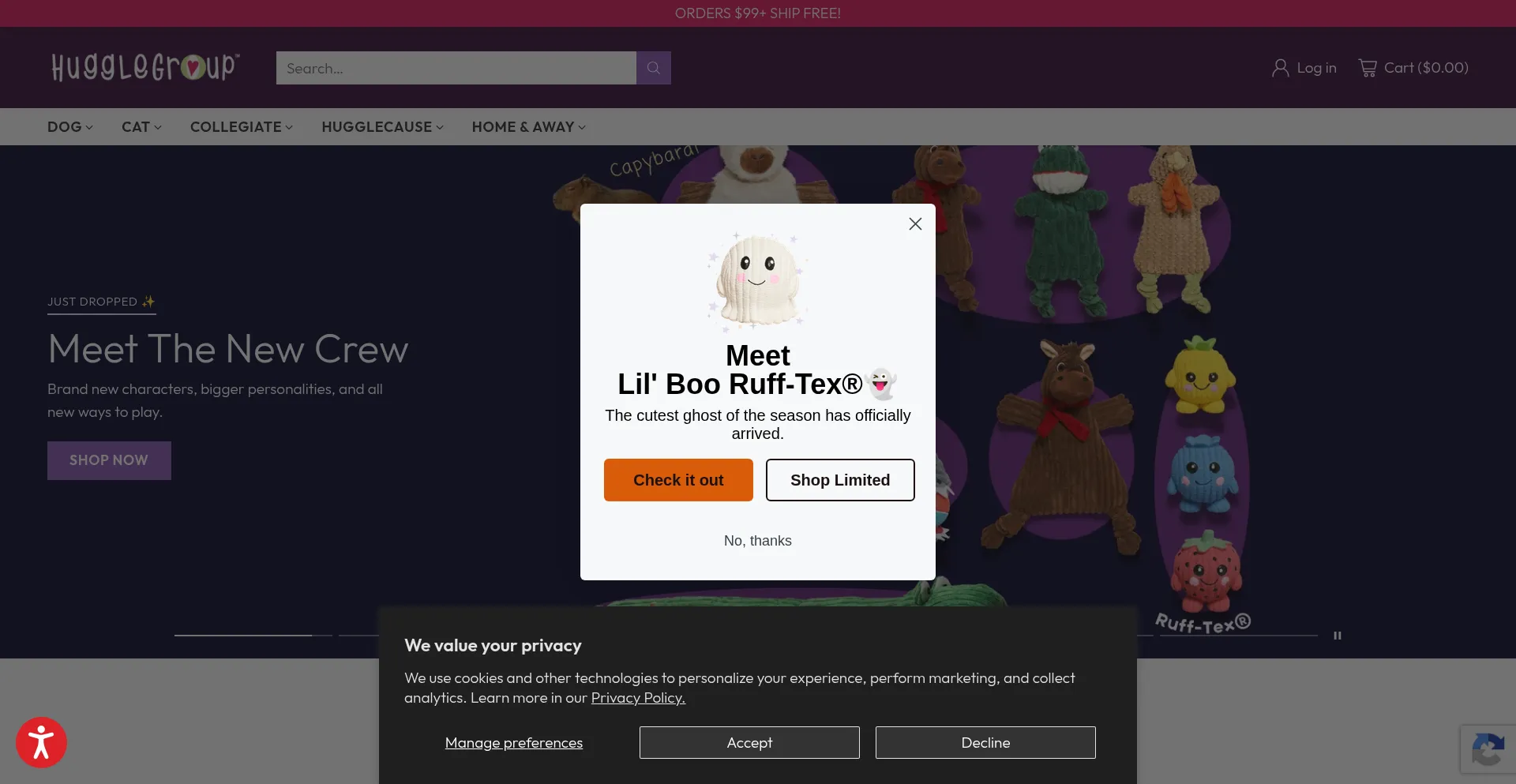Open the Log in account link
The image size is (1516, 784).
(x=1304, y=68)
